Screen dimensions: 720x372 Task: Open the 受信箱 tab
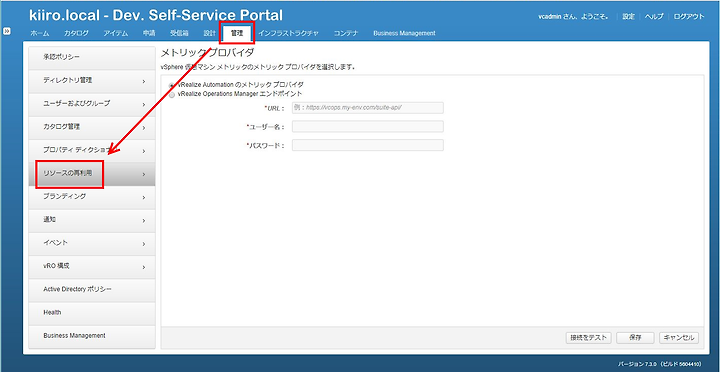180,33
